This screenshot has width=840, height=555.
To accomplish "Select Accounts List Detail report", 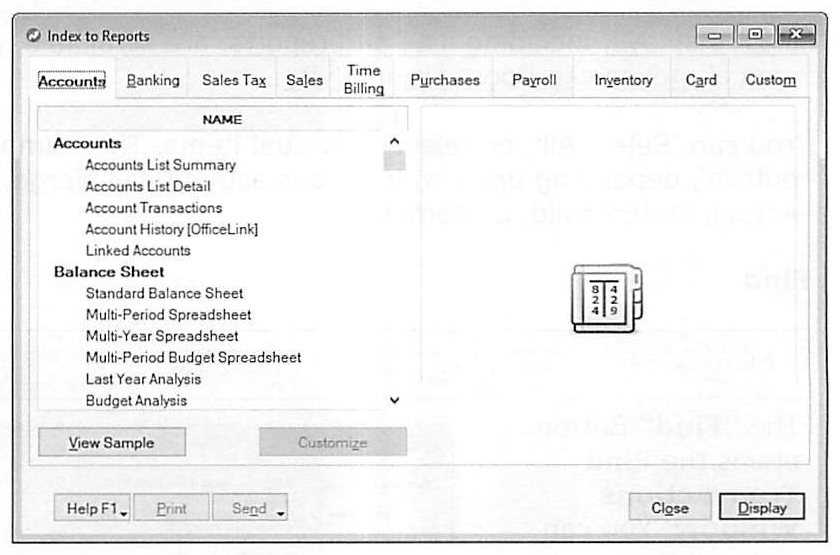I will 148,186.
